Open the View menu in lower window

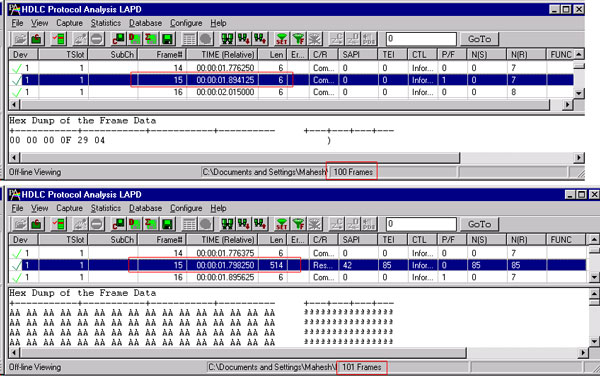39,208
